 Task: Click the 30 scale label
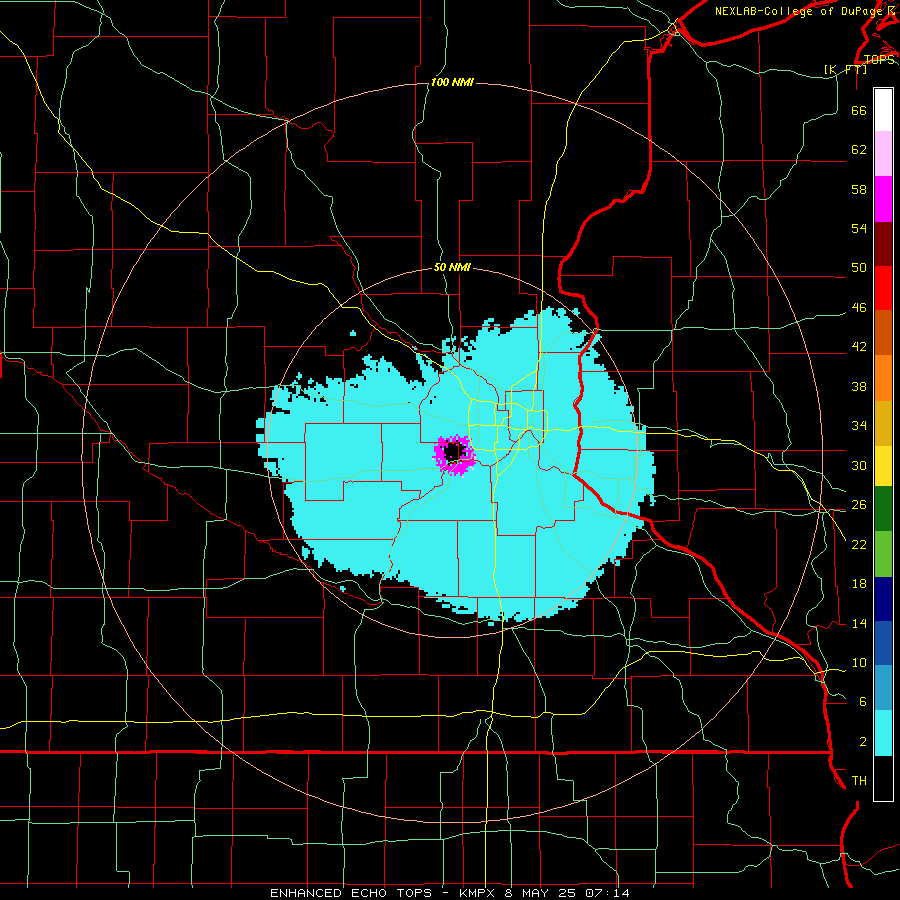[859, 465]
